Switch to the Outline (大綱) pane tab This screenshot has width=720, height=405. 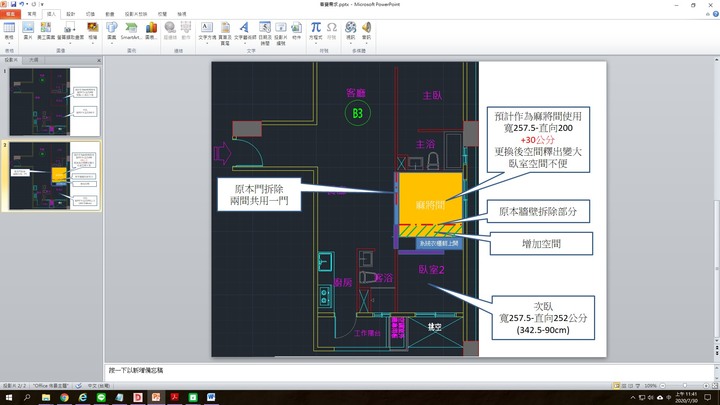[34, 60]
